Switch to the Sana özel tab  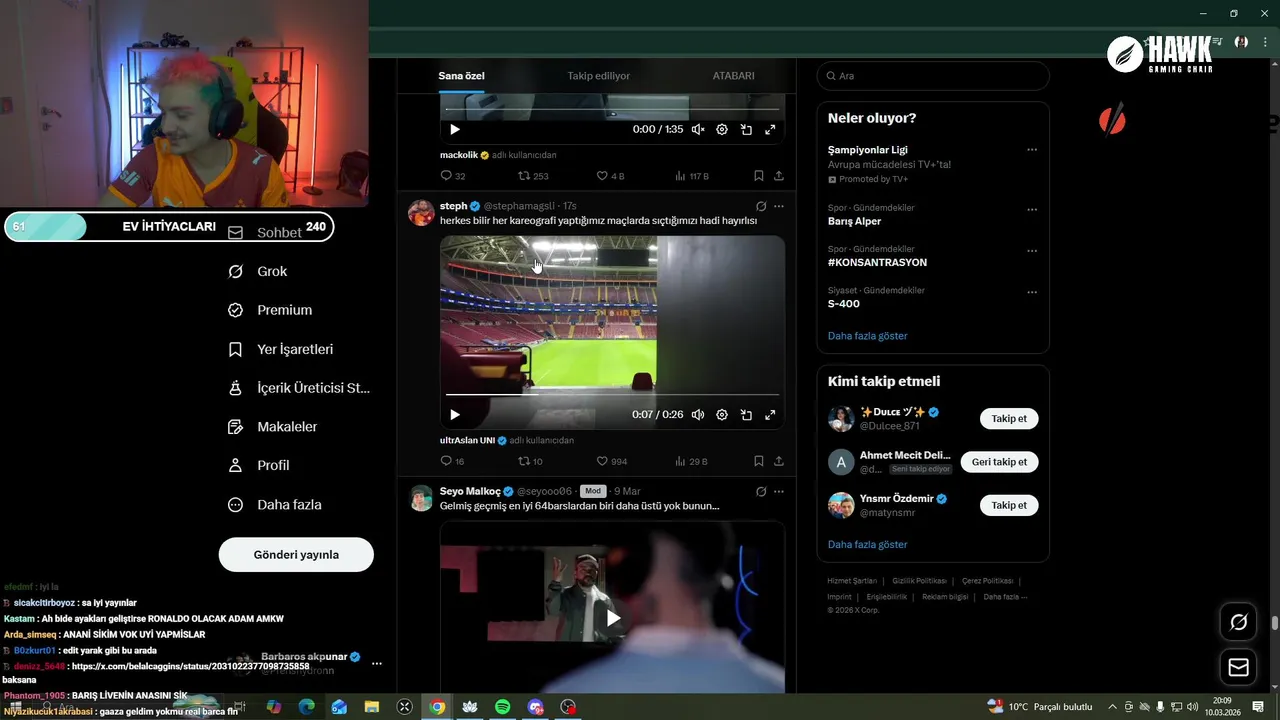(x=461, y=76)
